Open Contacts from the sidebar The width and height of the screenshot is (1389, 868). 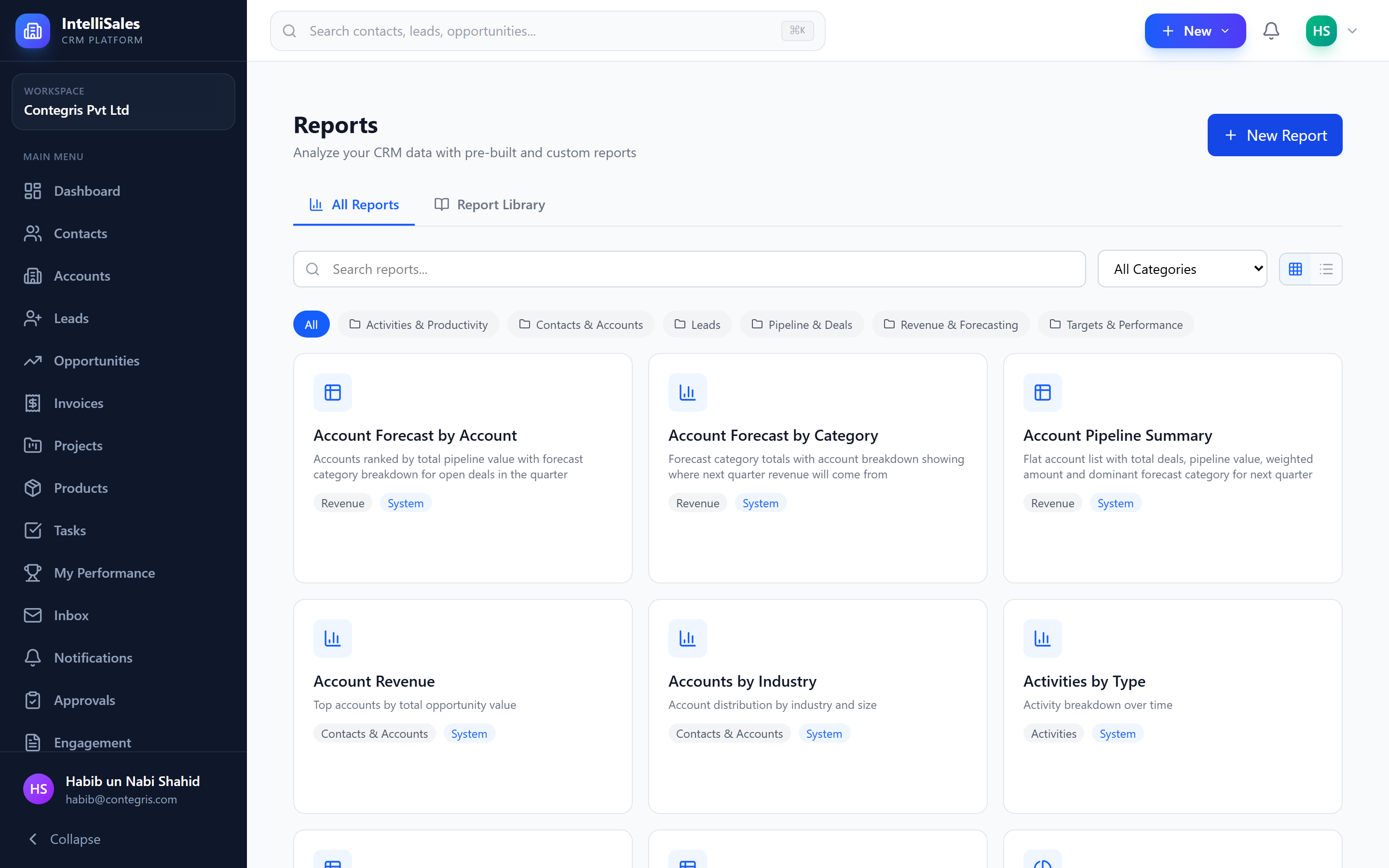tap(123, 233)
